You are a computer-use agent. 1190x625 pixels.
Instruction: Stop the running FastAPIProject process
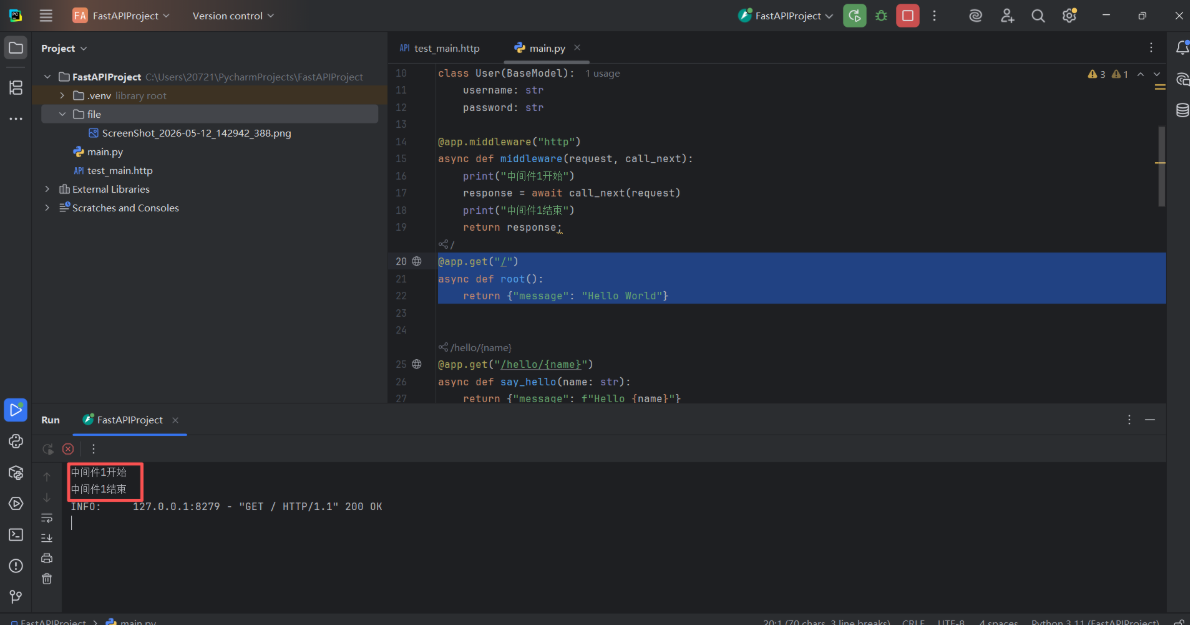908,15
